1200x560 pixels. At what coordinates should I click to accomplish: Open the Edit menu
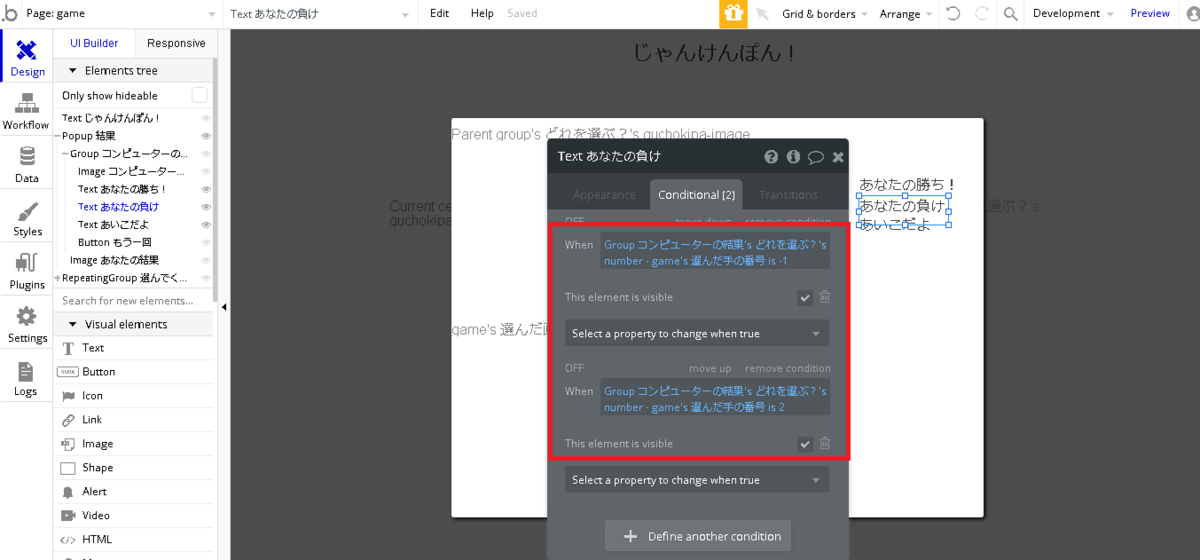439,14
